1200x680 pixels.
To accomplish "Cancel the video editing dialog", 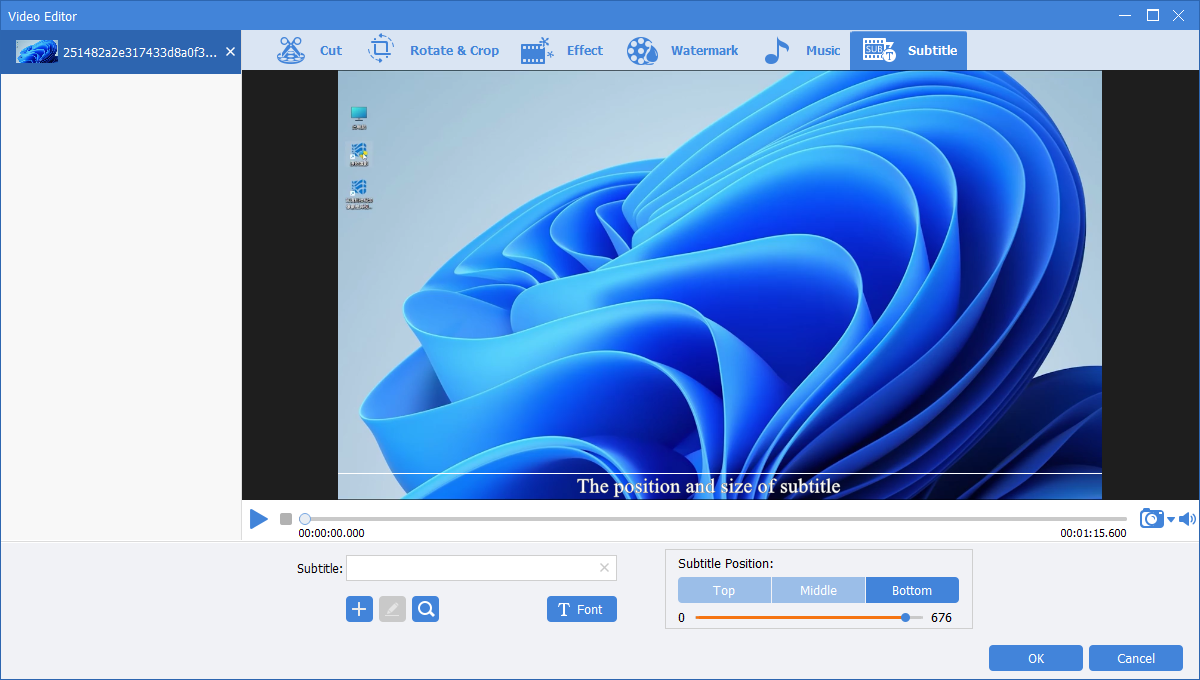I will point(1136,658).
